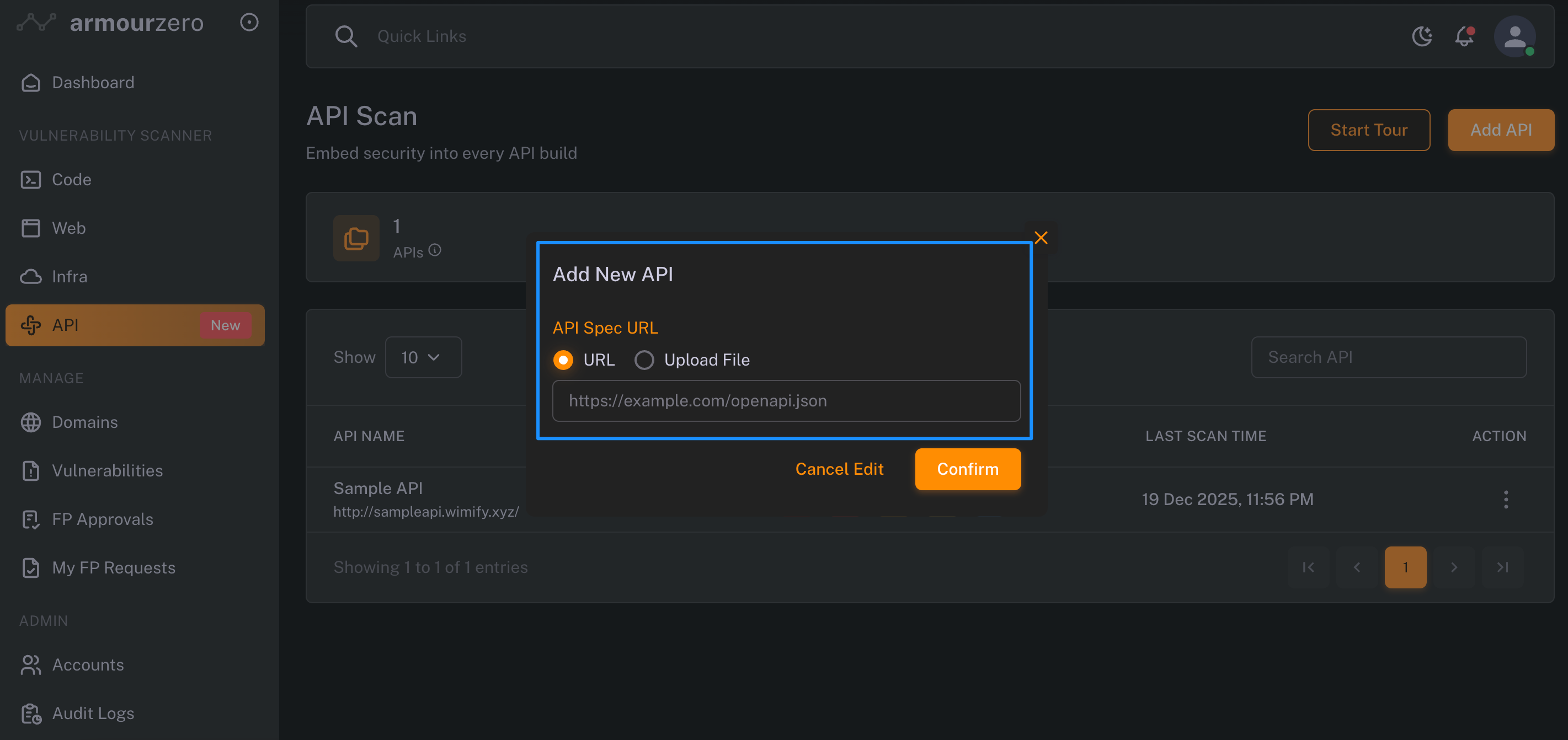Click the copy APIs stat icon
Image resolution: width=1568 pixels, height=740 pixels.
tap(356, 238)
